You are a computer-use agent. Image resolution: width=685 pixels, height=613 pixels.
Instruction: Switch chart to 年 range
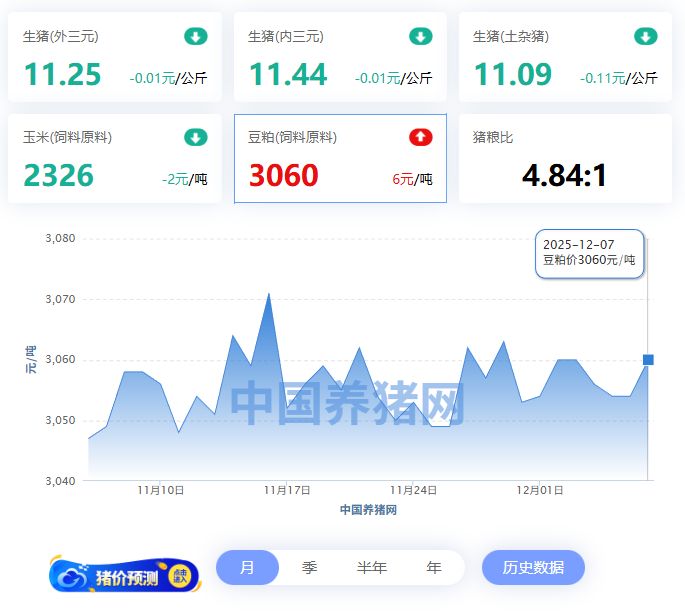point(433,568)
